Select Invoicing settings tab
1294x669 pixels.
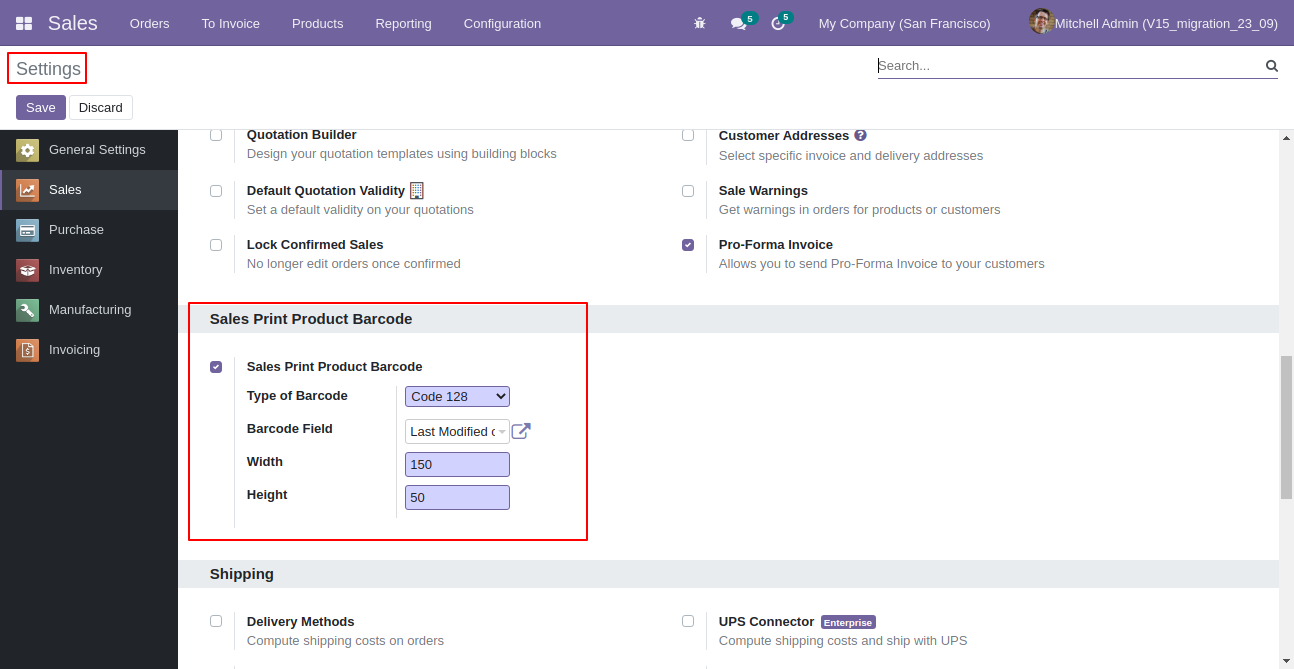pos(89,350)
